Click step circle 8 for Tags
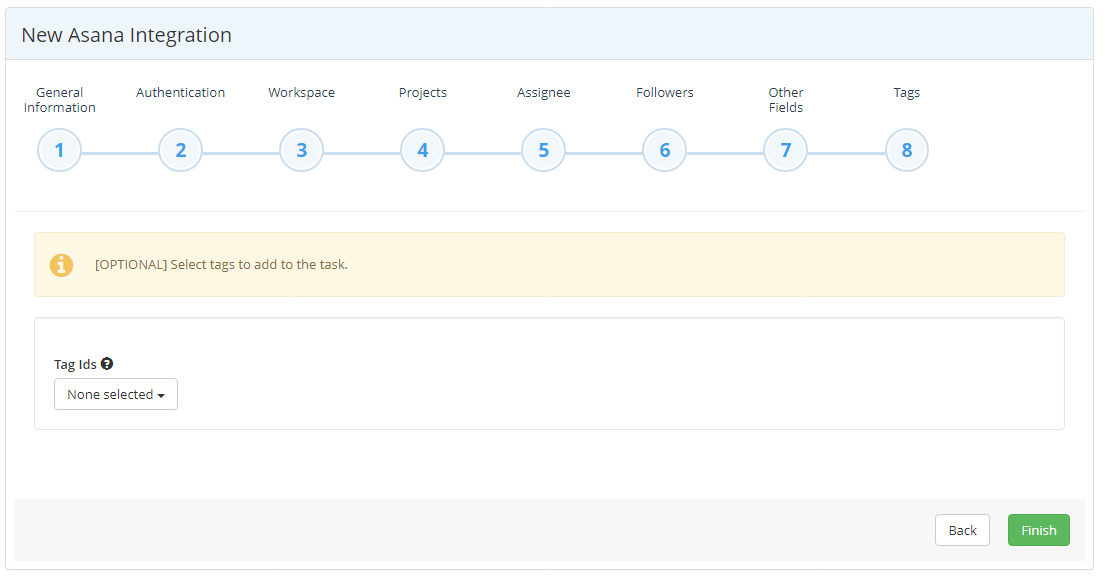1109x581 pixels. [x=906, y=149]
